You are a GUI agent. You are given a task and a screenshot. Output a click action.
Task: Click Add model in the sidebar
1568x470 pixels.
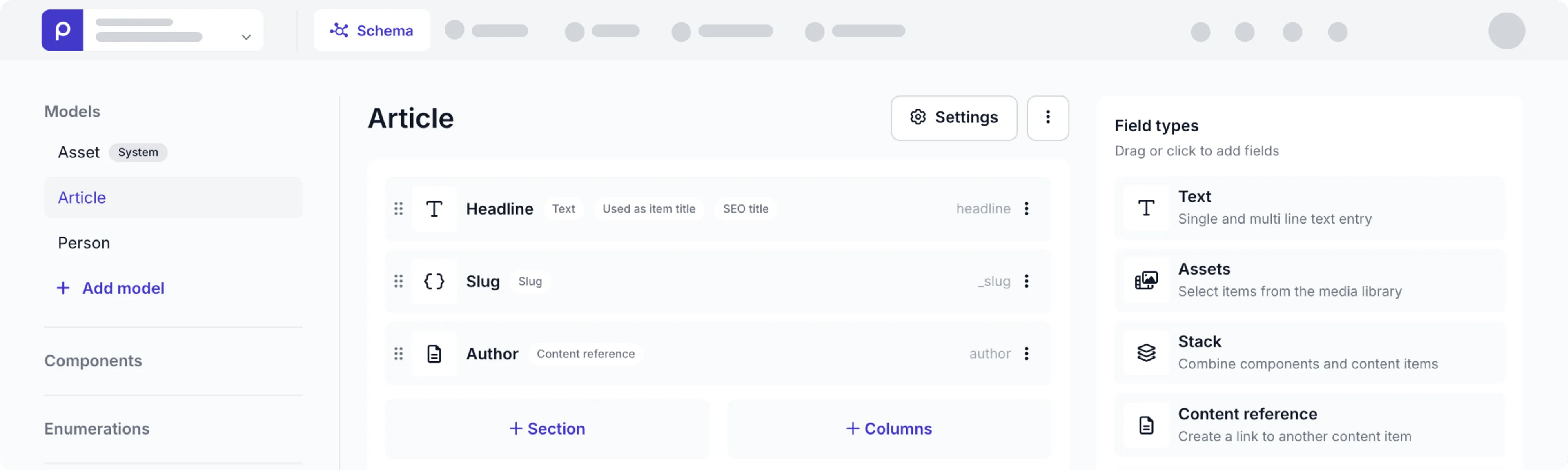coord(110,288)
